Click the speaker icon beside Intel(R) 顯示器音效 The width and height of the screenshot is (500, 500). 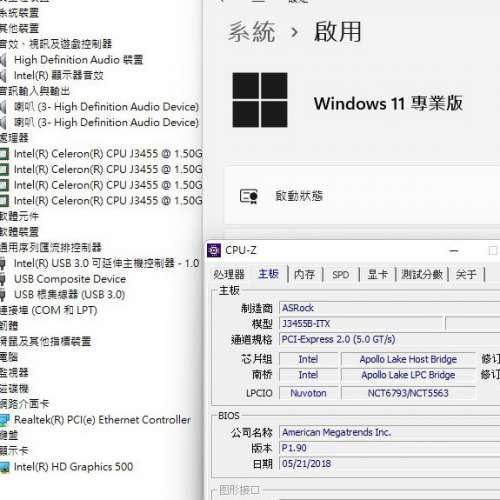(x=3, y=76)
